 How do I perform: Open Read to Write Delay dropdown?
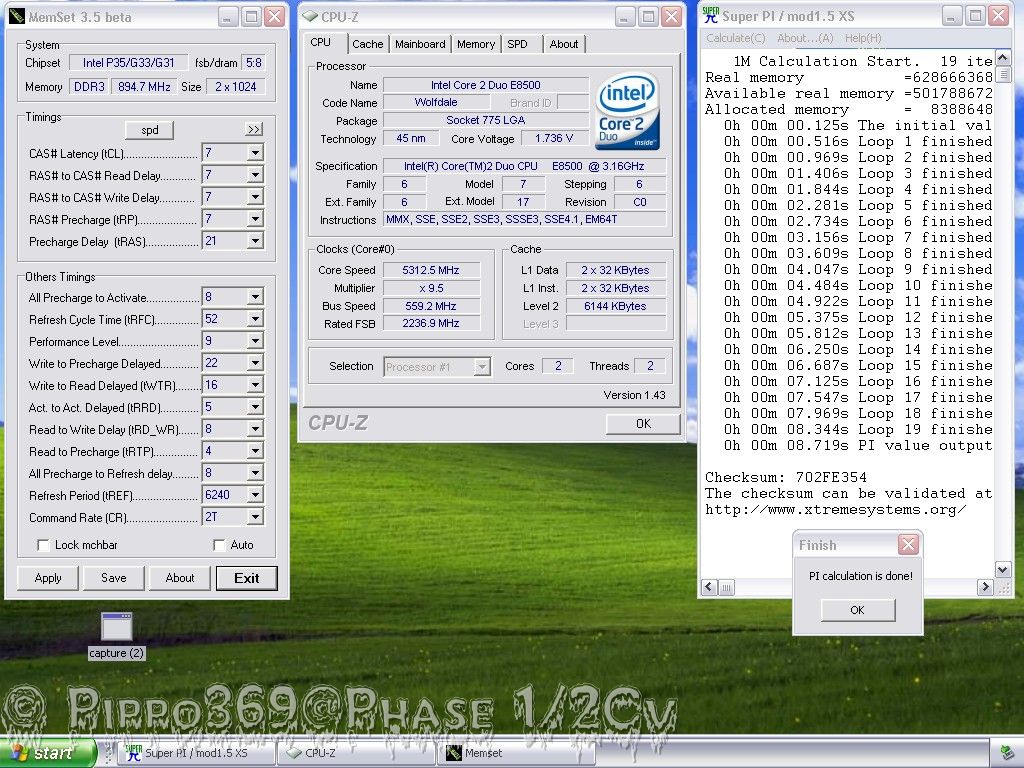tap(255, 429)
